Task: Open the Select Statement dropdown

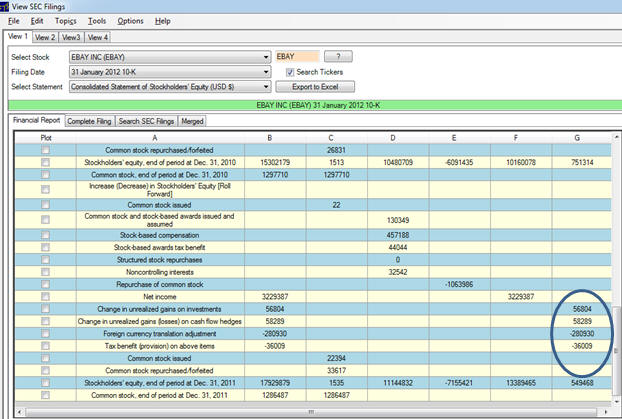Action: (x=265, y=87)
